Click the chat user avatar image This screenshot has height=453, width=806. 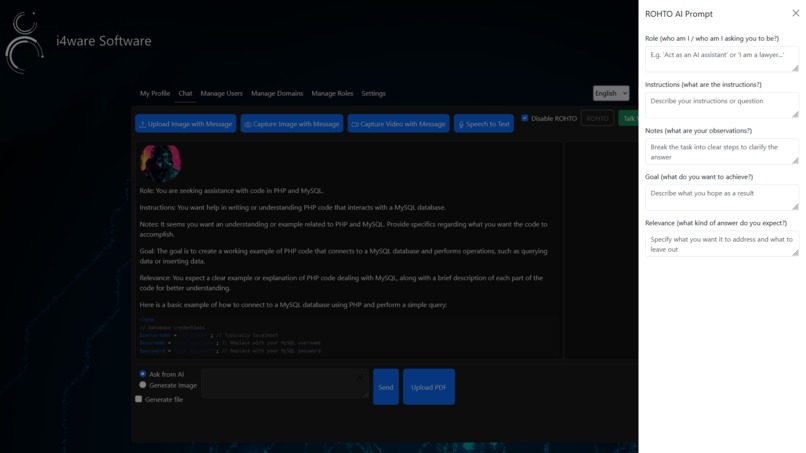coord(160,164)
